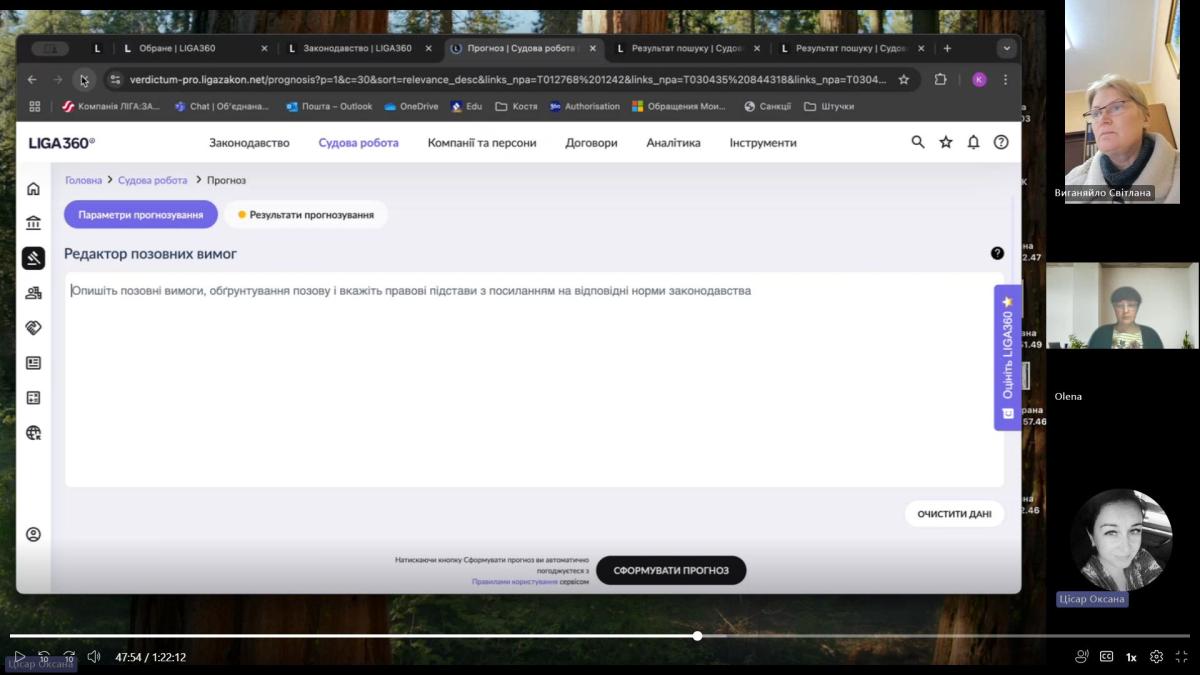Screen dimensions: 1200x675
Task: Toggle closed captions in video player
Action: pyautogui.click(x=1106, y=657)
